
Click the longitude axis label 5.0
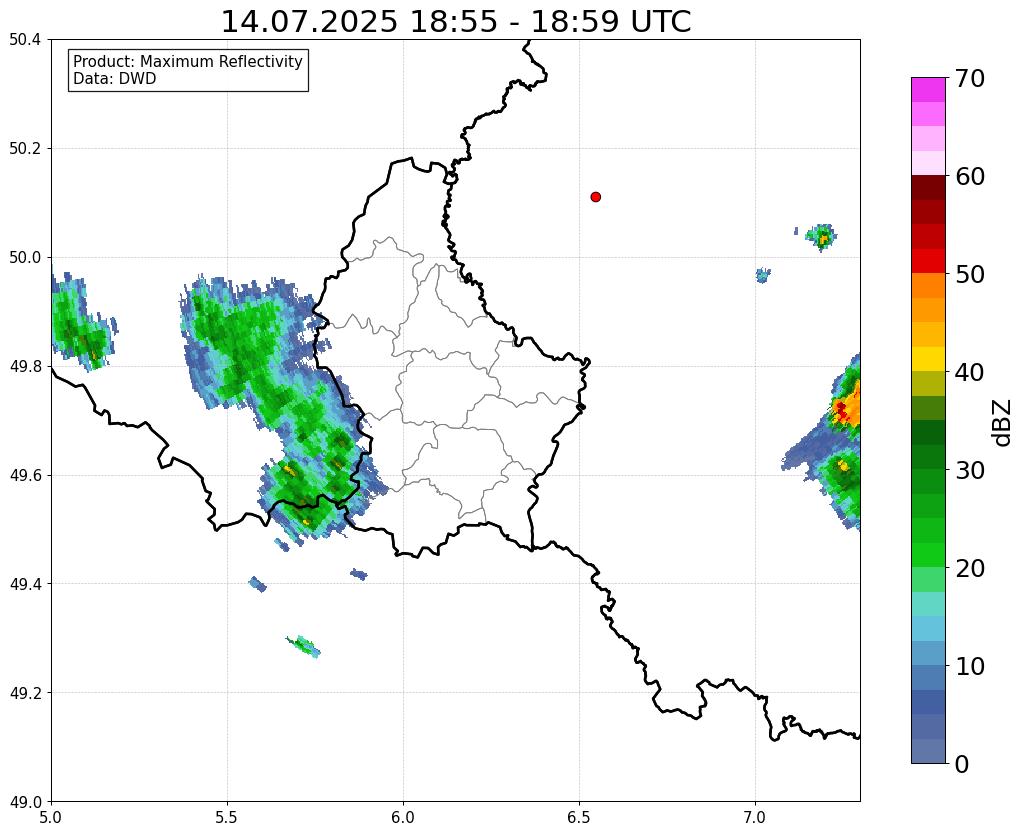coord(51,817)
